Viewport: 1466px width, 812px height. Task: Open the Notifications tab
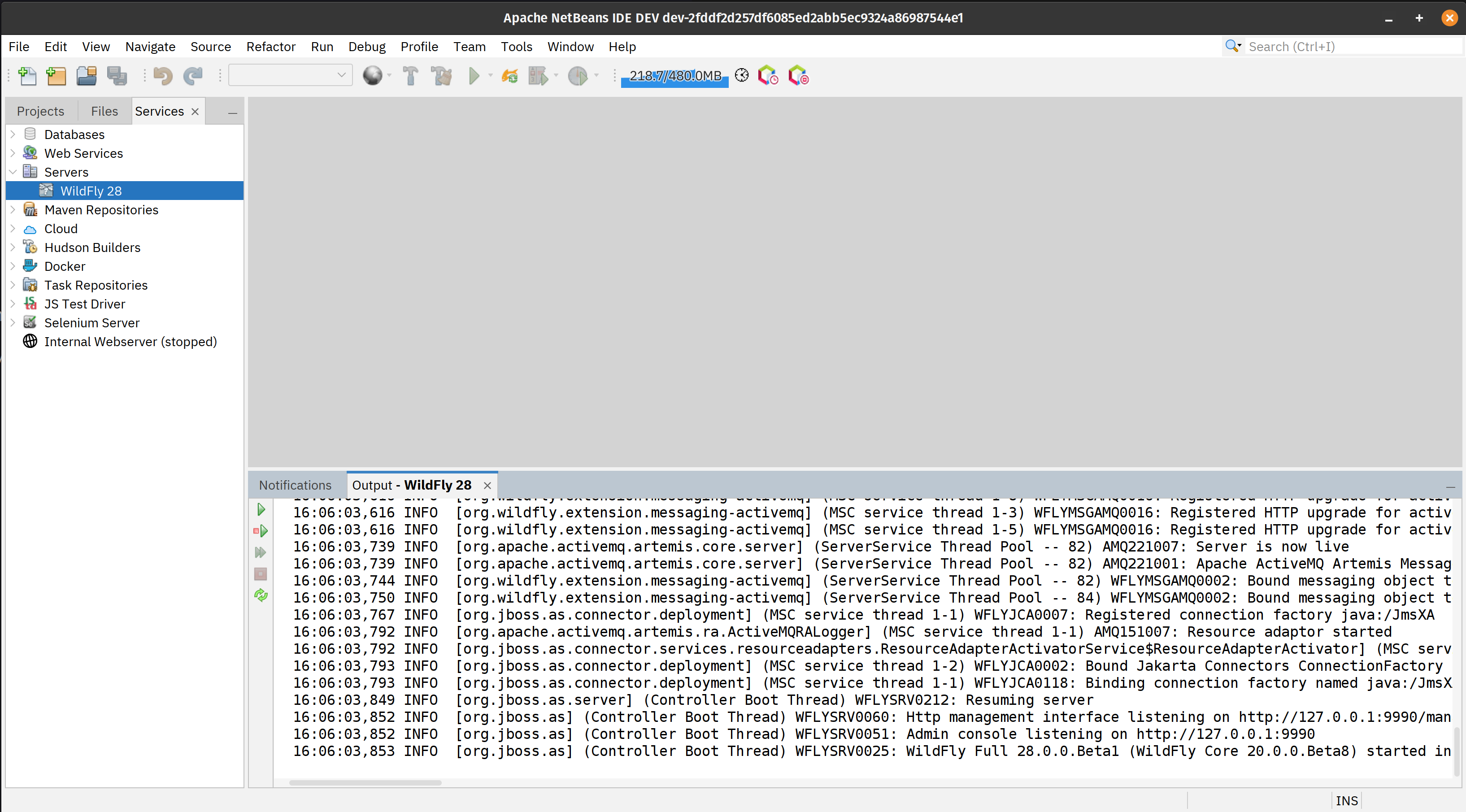pos(295,485)
